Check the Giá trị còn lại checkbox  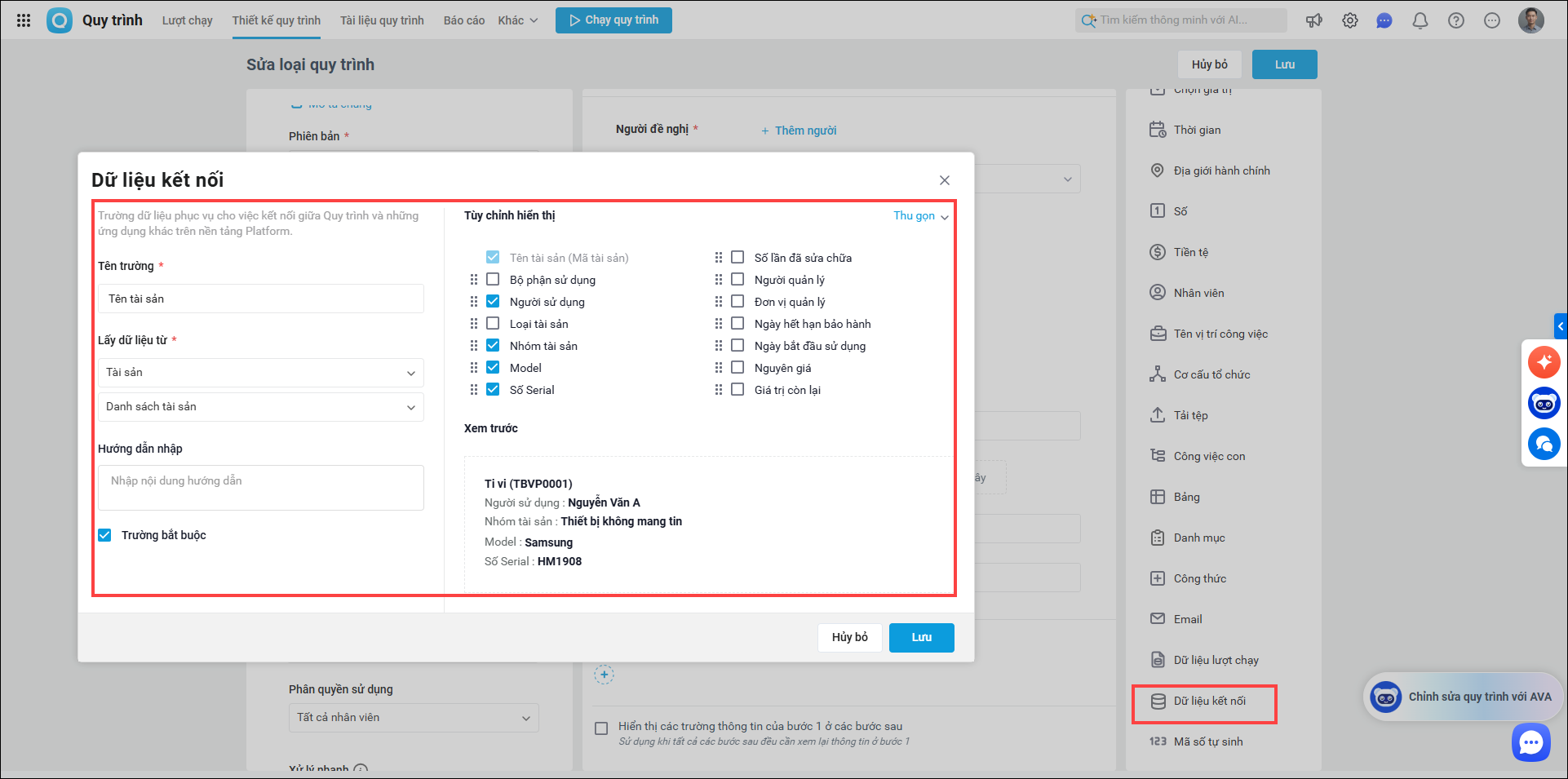click(x=737, y=390)
